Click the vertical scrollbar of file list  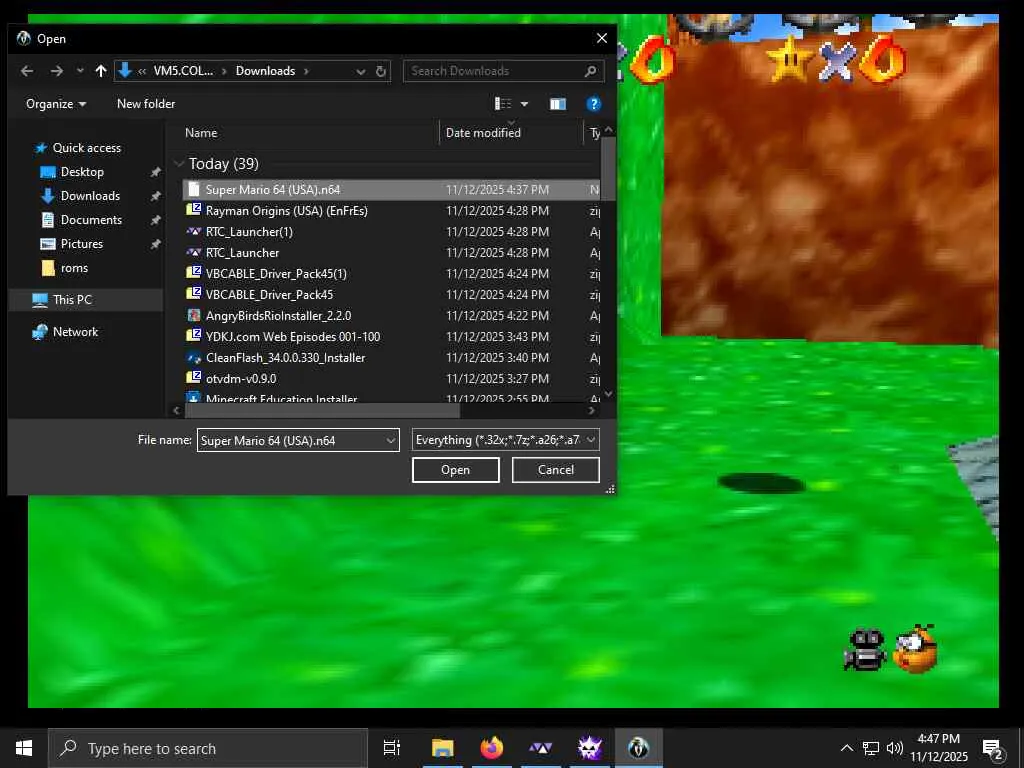click(608, 170)
